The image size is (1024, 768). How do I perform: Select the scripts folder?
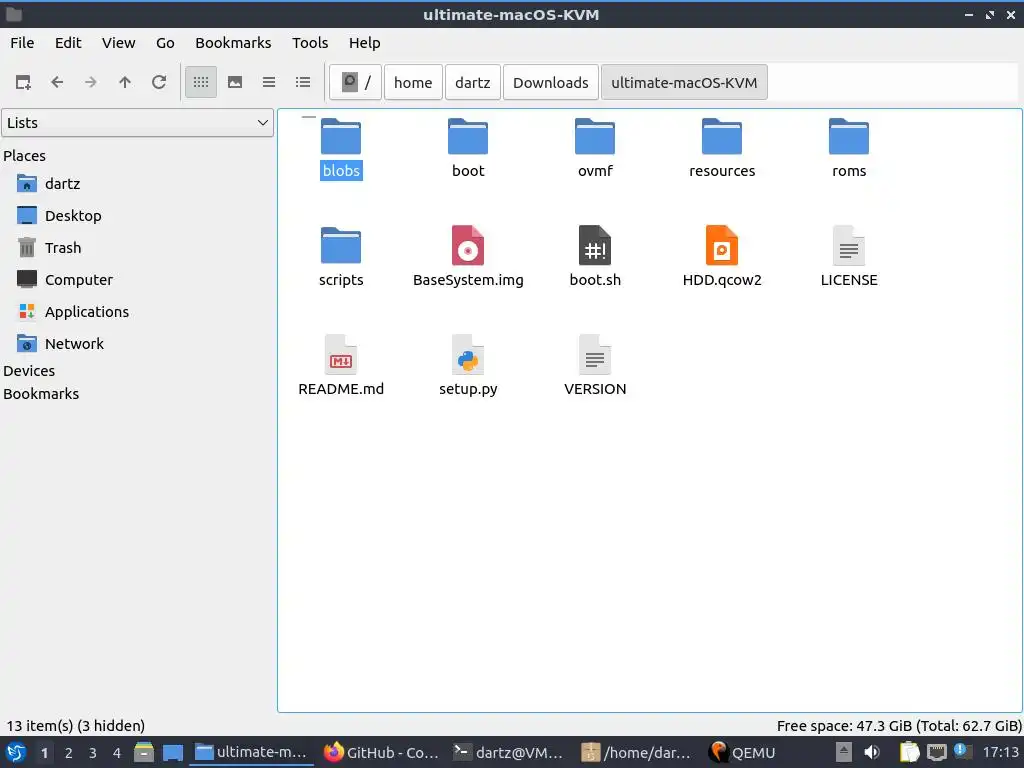[341, 257]
